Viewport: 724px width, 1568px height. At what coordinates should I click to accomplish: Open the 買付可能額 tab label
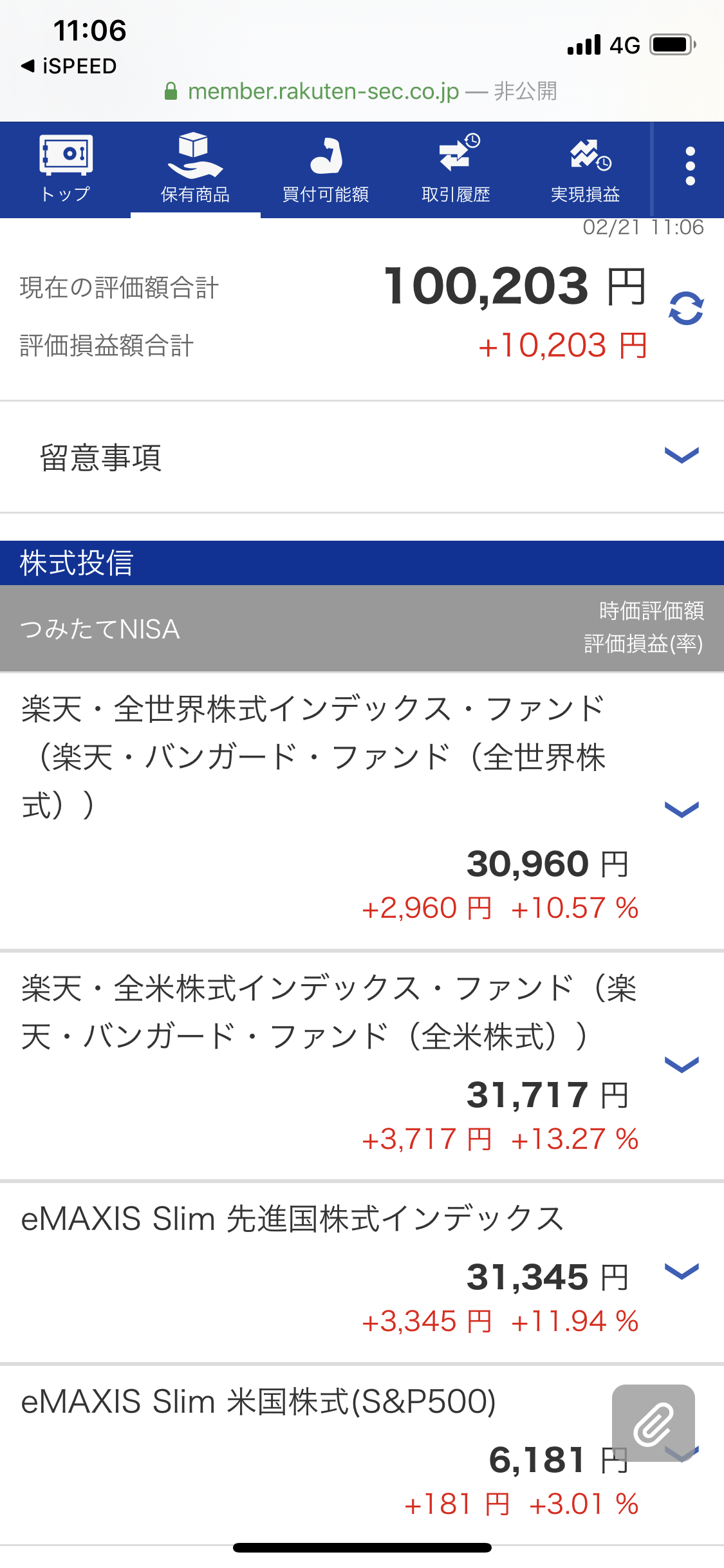tap(326, 194)
